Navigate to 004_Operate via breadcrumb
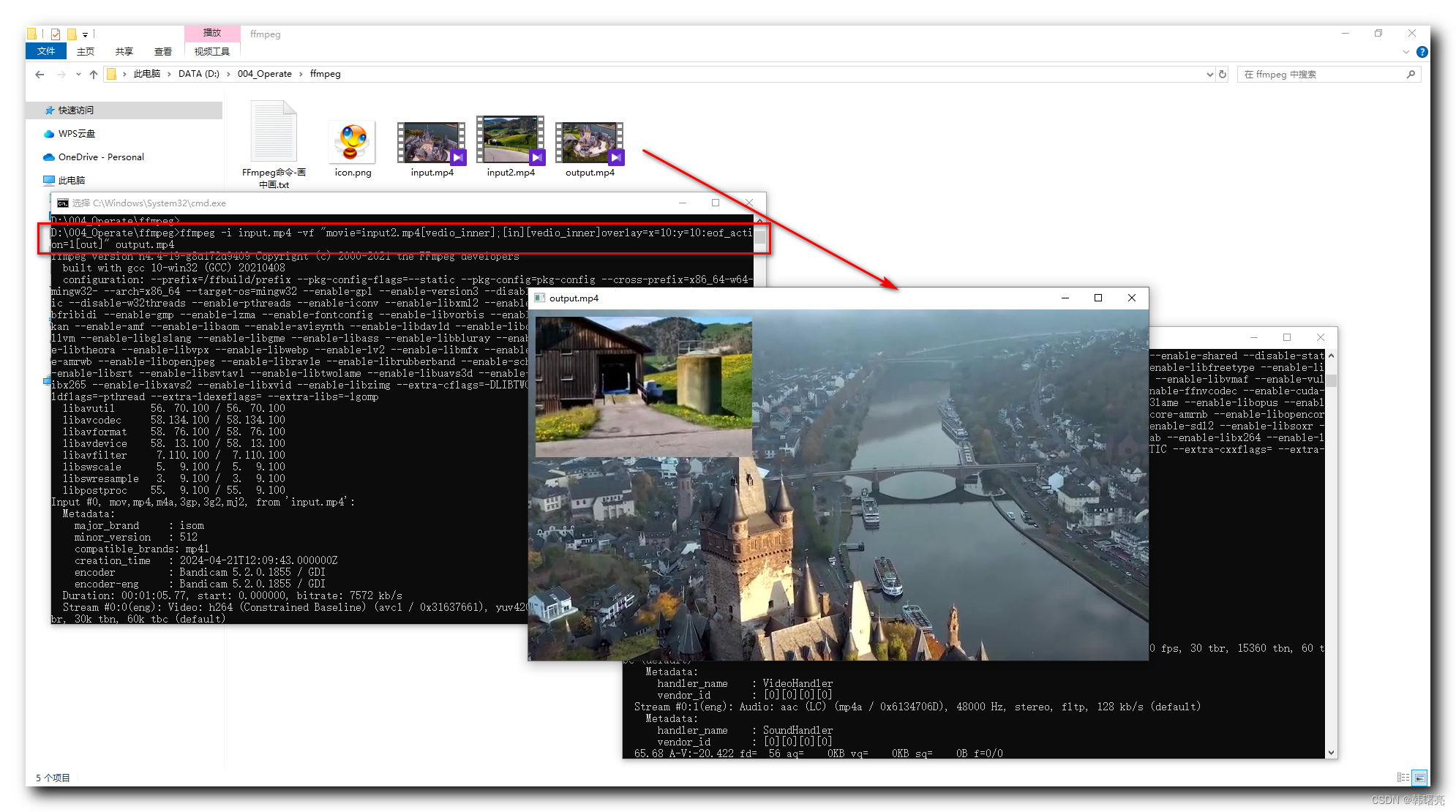Screen dimensions: 1456x812 (x=263, y=74)
